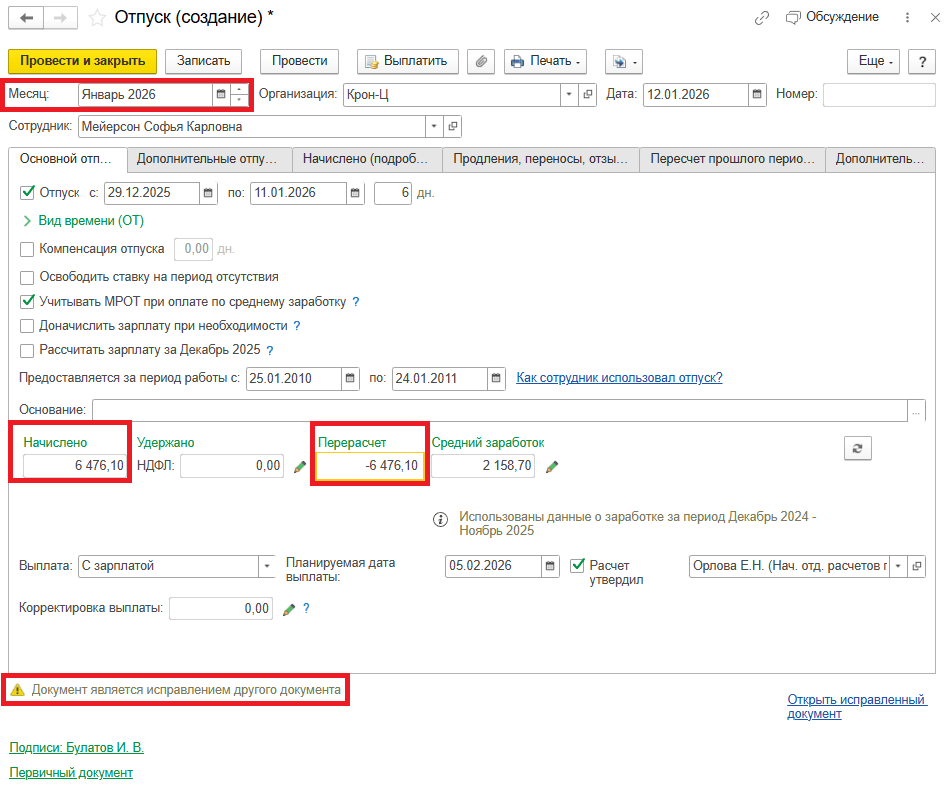This screenshot has height=789, width=952.
Task: Click the paperclip attachments icon
Action: click(x=481, y=61)
